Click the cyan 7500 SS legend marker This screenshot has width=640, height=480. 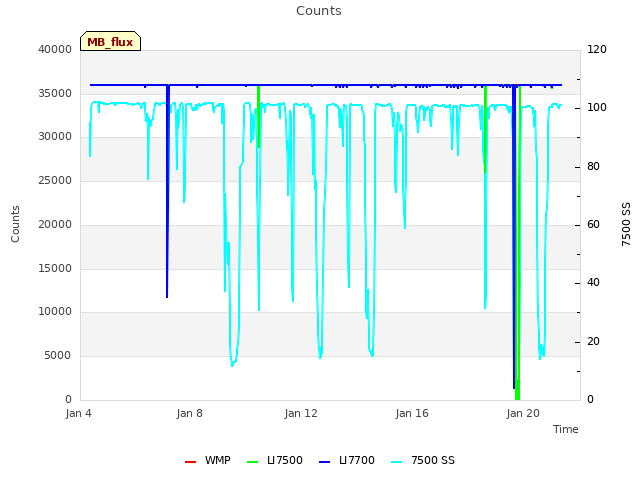(397, 462)
